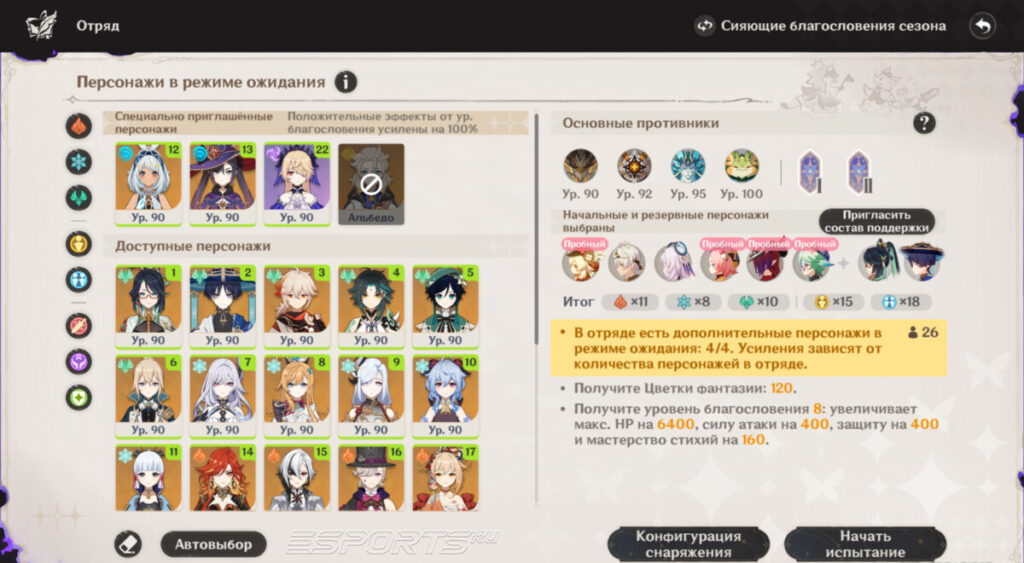1024x563 pixels.
Task: Select the Pyro element filter icon
Action: (78, 126)
